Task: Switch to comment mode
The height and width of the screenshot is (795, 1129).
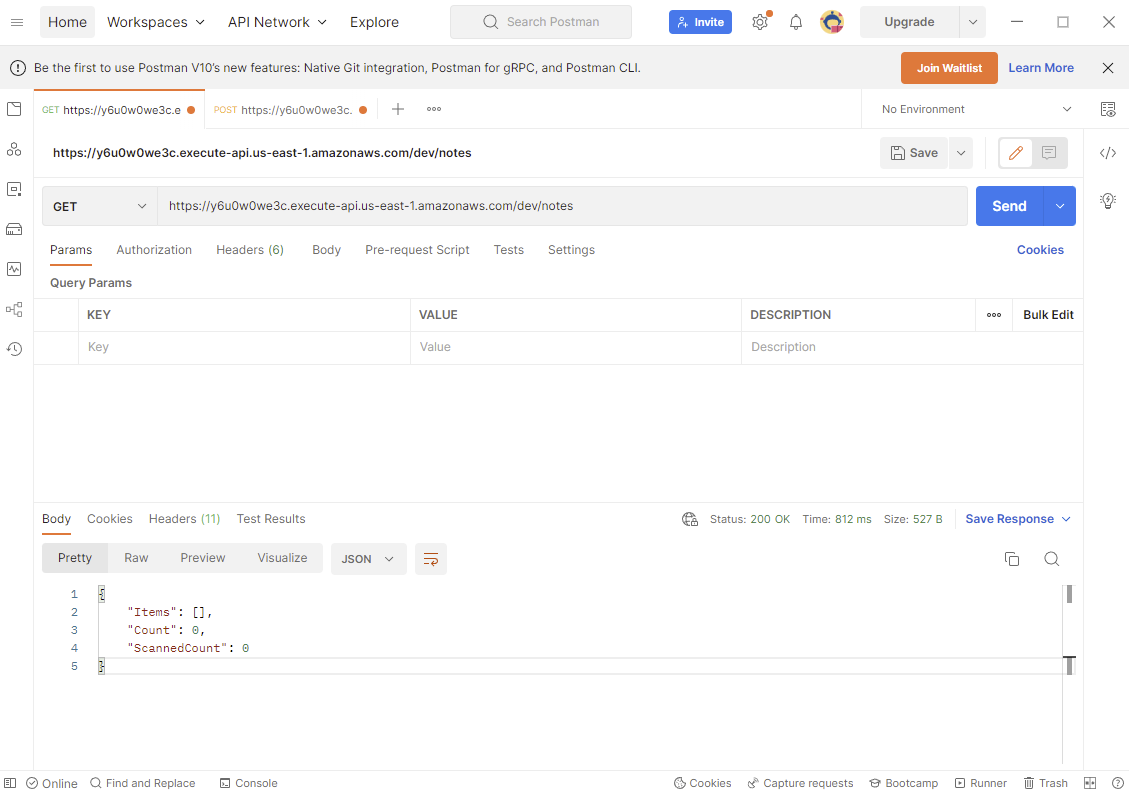Action: pyautogui.click(x=1049, y=153)
